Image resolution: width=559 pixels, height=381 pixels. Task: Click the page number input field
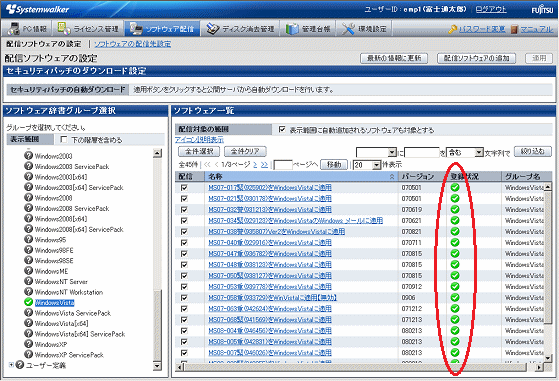(x=283, y=165)
